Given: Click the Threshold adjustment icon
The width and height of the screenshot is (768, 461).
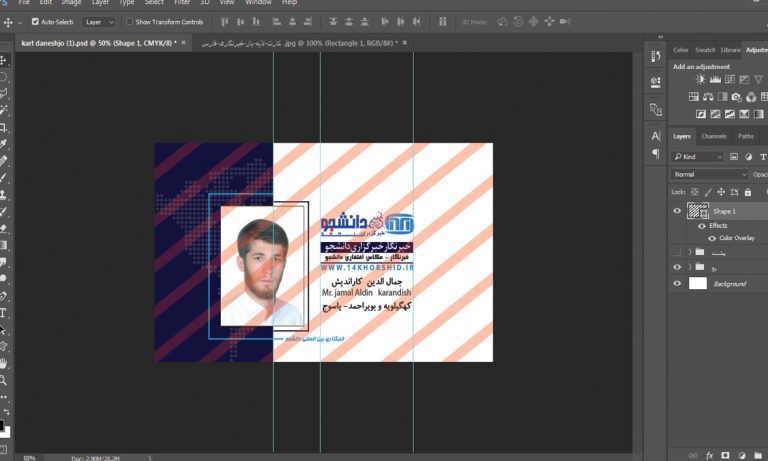Looking at the screenshot, I should coord(730,114).
